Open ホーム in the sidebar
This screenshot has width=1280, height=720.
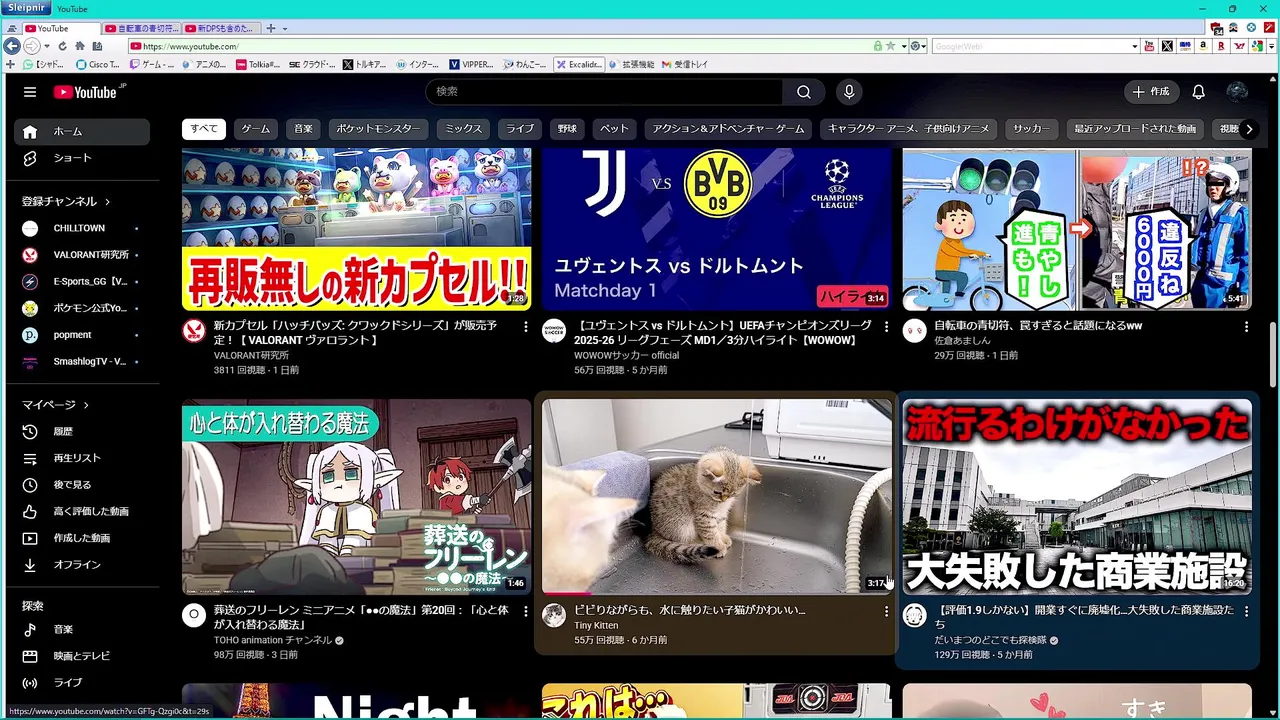(x=82, y=131)
